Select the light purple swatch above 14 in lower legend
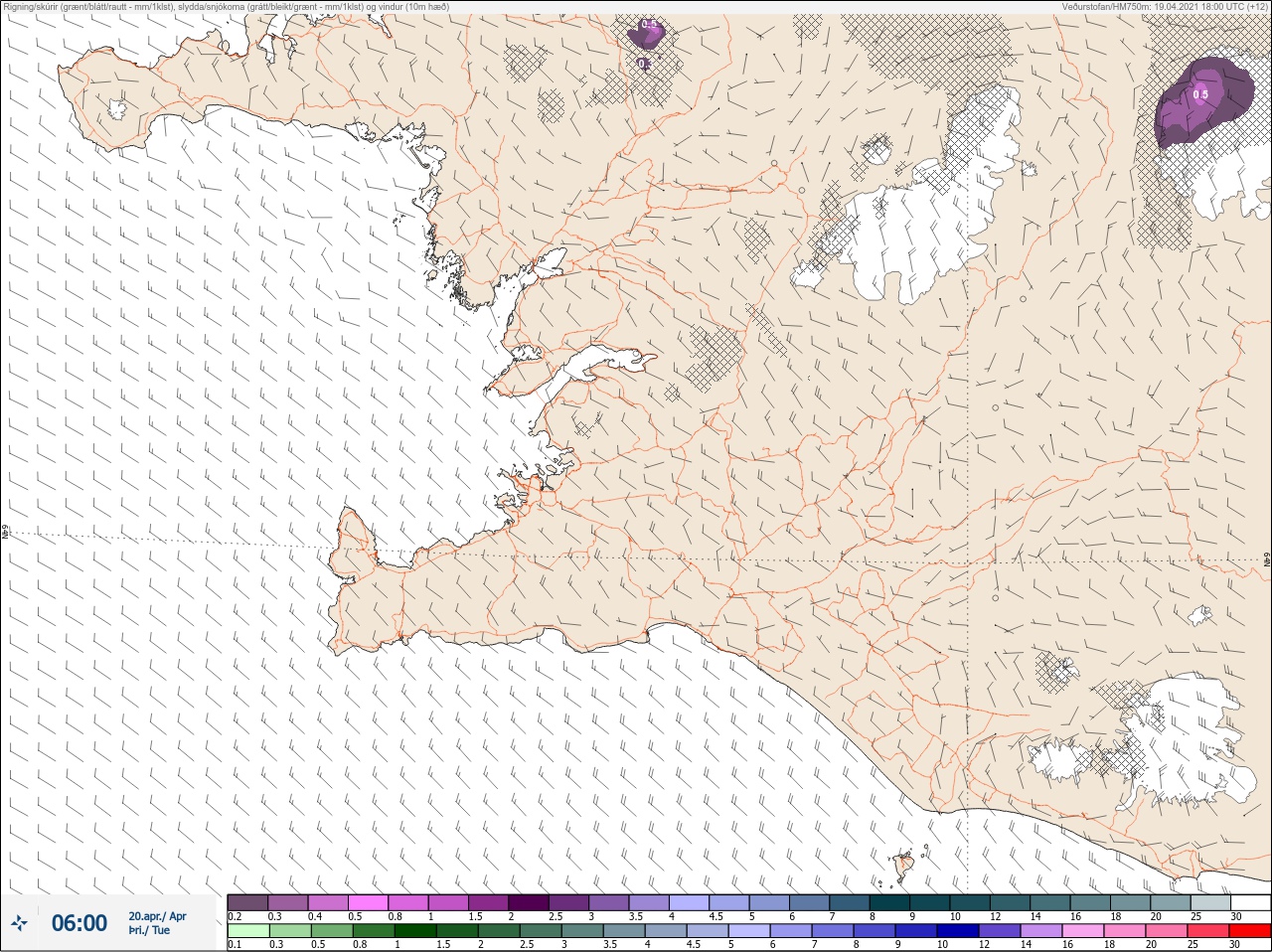The width and height of the screenshot is (1272, 952). (1041, 931)
